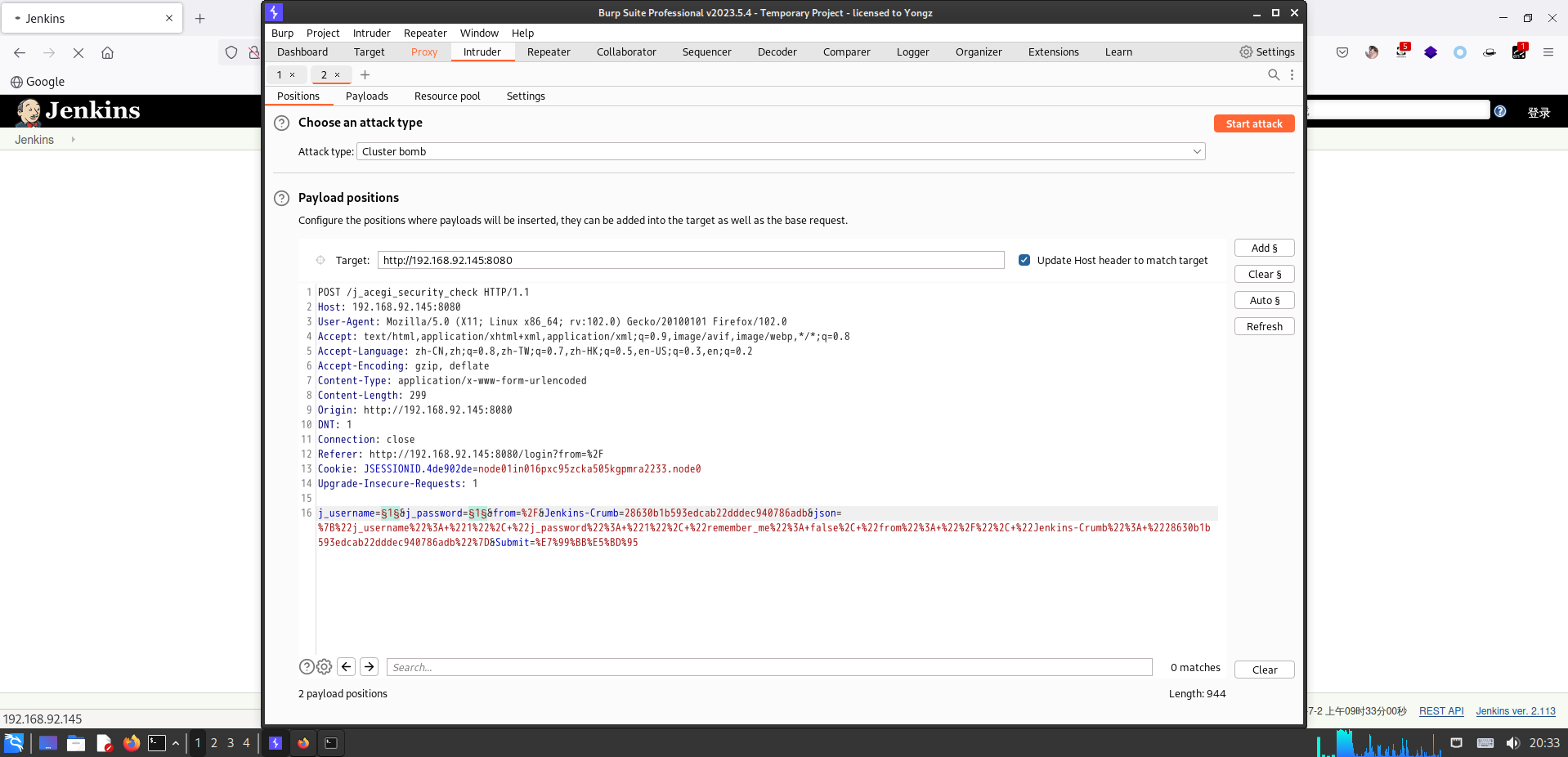Toggle Update Host header to match target
Viewport: 1568px width, 757px height.
point(1024,260)
